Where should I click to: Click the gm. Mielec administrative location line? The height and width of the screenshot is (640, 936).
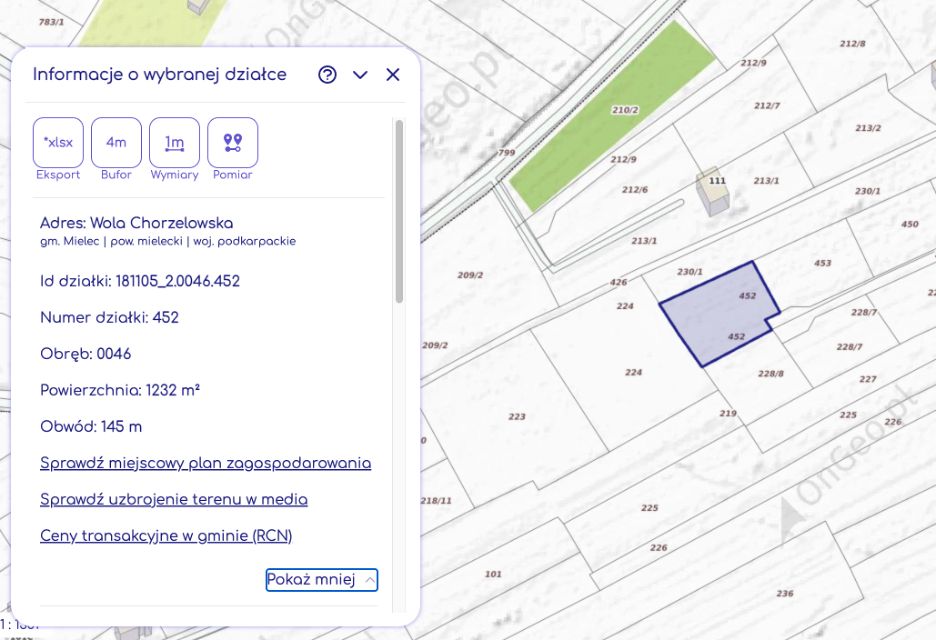tap(168, 242)
